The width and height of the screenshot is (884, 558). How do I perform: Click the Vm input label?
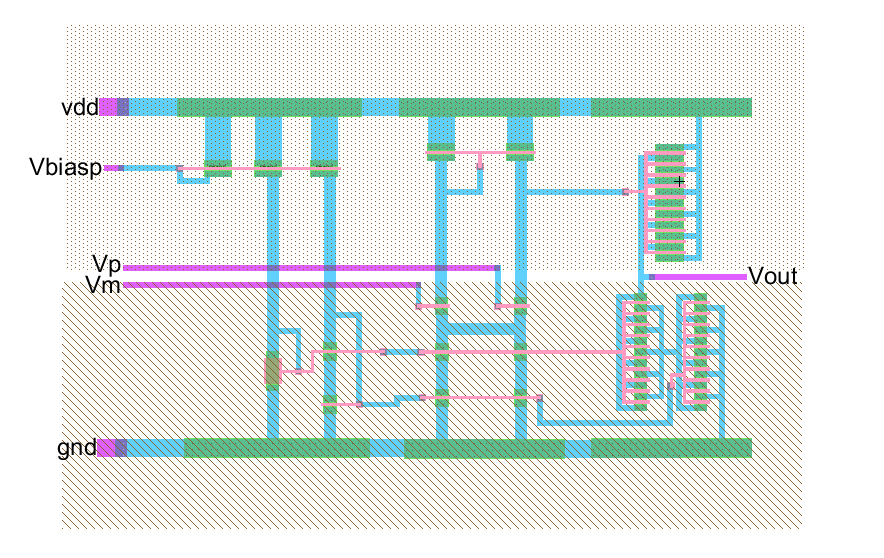coord(103,285)
